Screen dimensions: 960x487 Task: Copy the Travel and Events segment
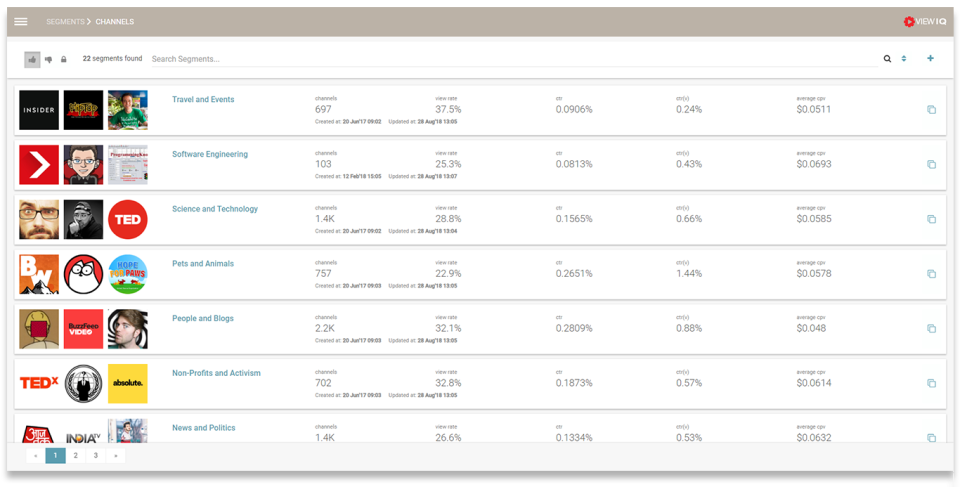pyautogui.click(x=931, y=110)
